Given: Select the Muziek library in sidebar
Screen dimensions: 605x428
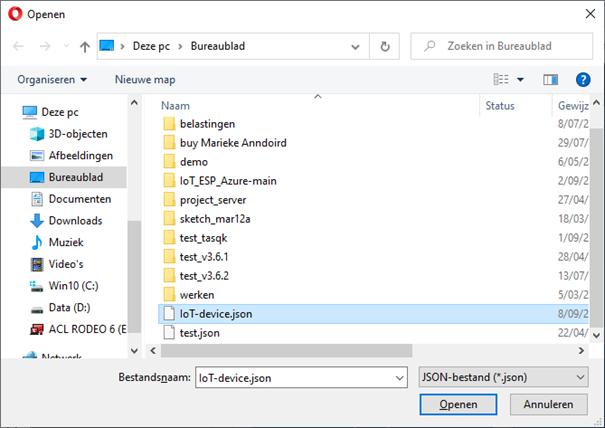Looking at the screenshot, I should coord(66,242).
